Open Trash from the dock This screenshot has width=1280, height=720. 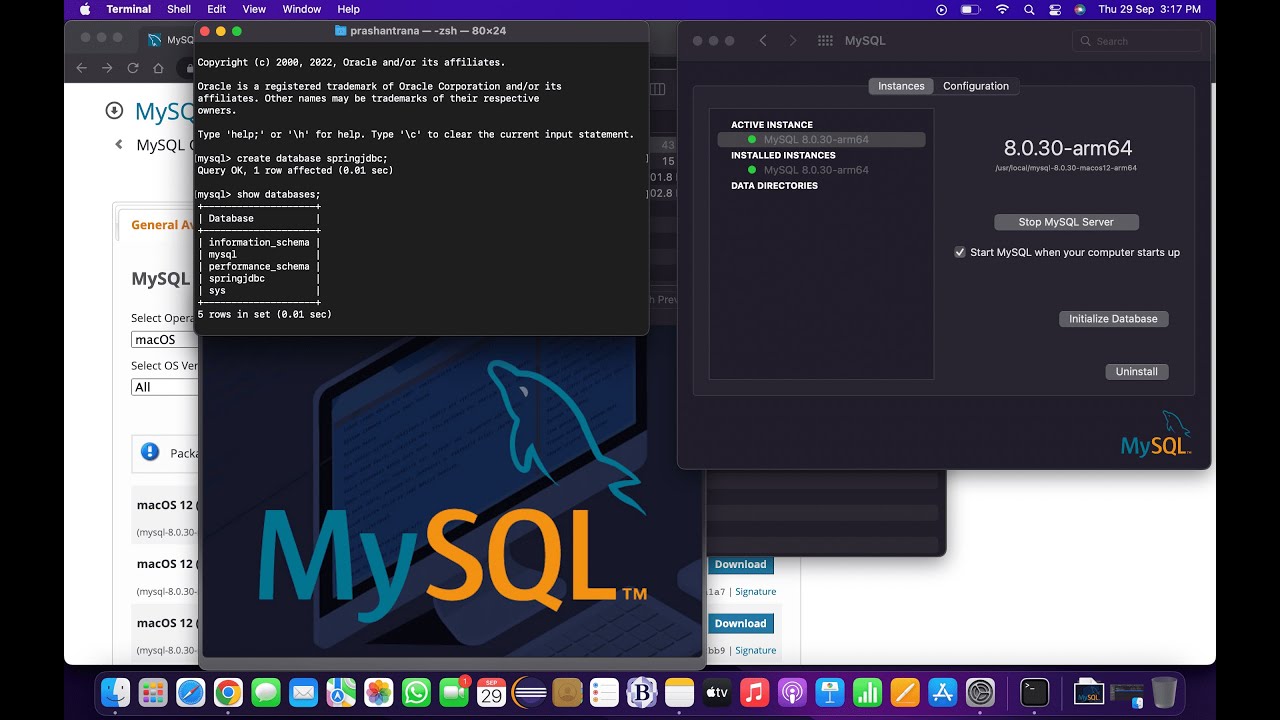(x=1164, y=692)
